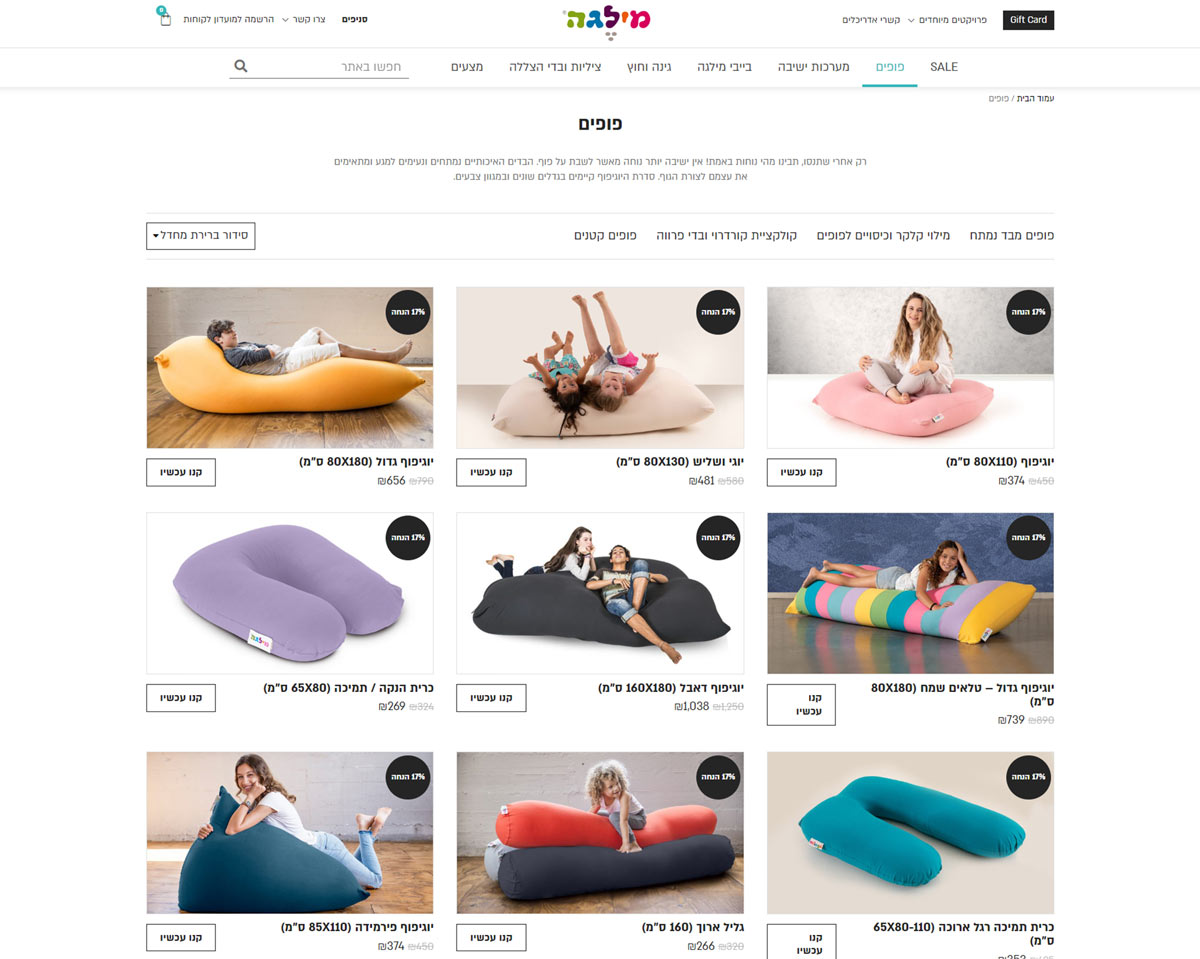The width and height of the screenshot is (1200, 959).
Task: Expand the פרויקטים מיוחדים dropdown
Action: 949,20
